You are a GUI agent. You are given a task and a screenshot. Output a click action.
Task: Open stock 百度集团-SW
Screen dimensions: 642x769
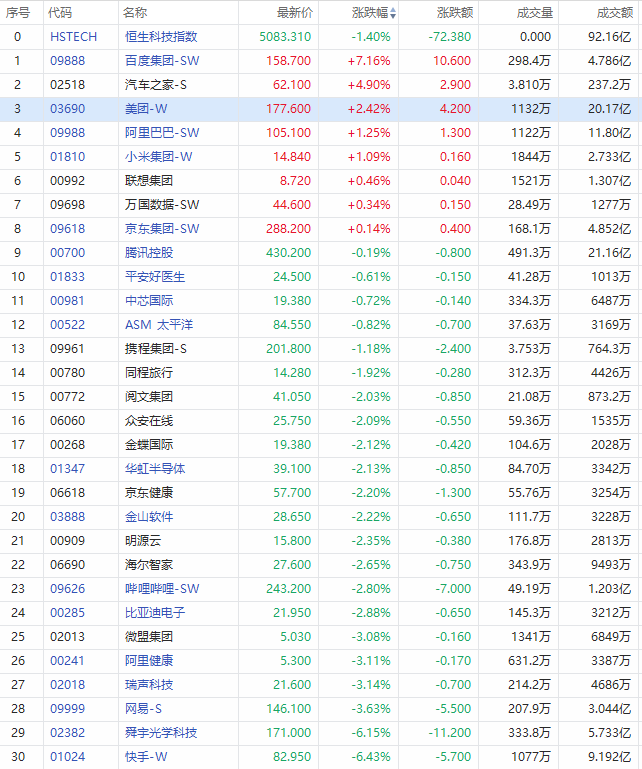pos(162,61)
